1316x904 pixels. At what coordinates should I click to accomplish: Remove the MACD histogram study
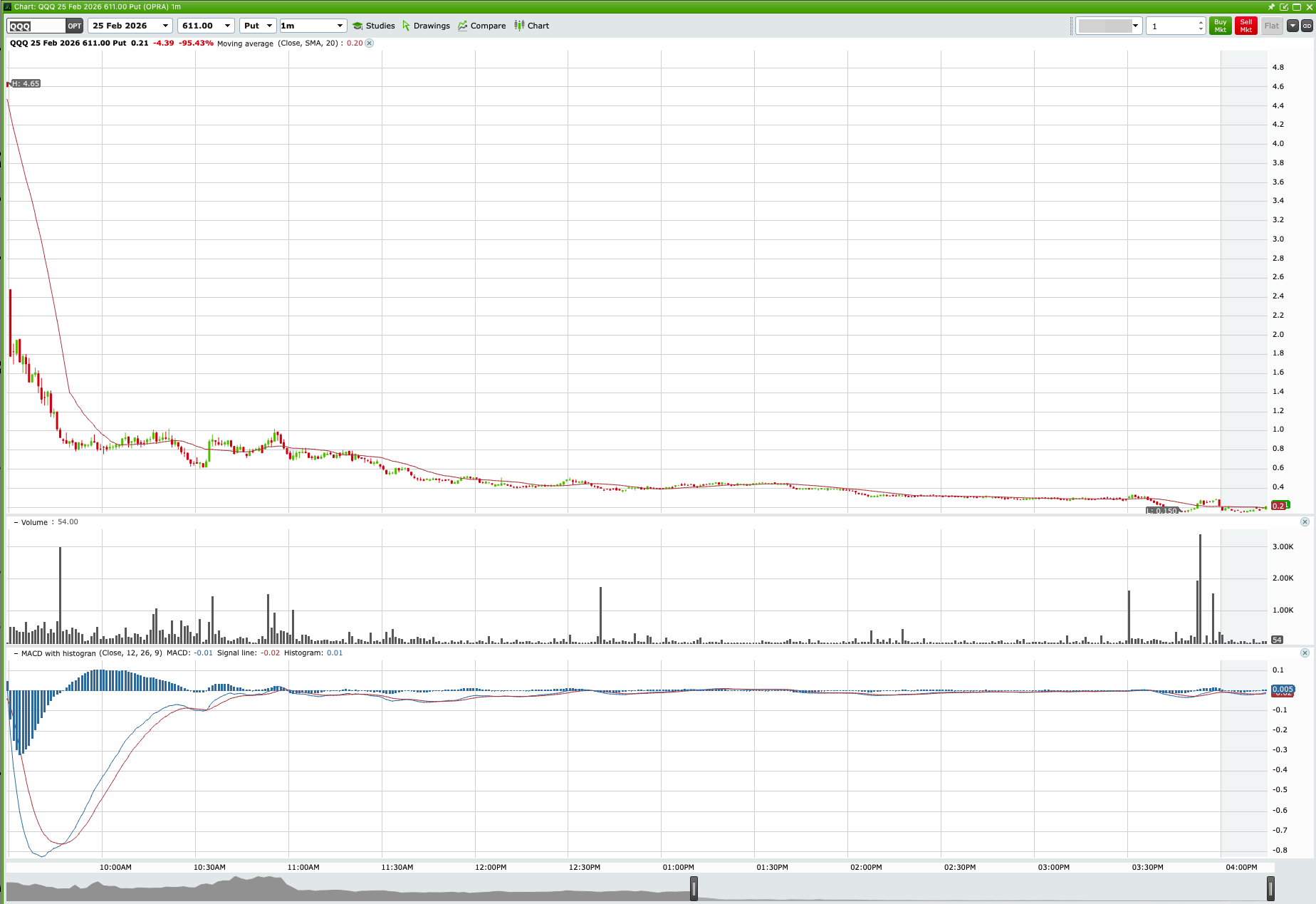[1305, 653]
